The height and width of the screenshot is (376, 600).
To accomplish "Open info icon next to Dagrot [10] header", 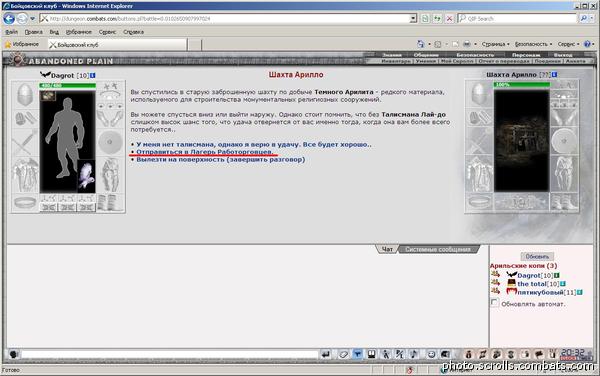I will [x=93, y=75].
